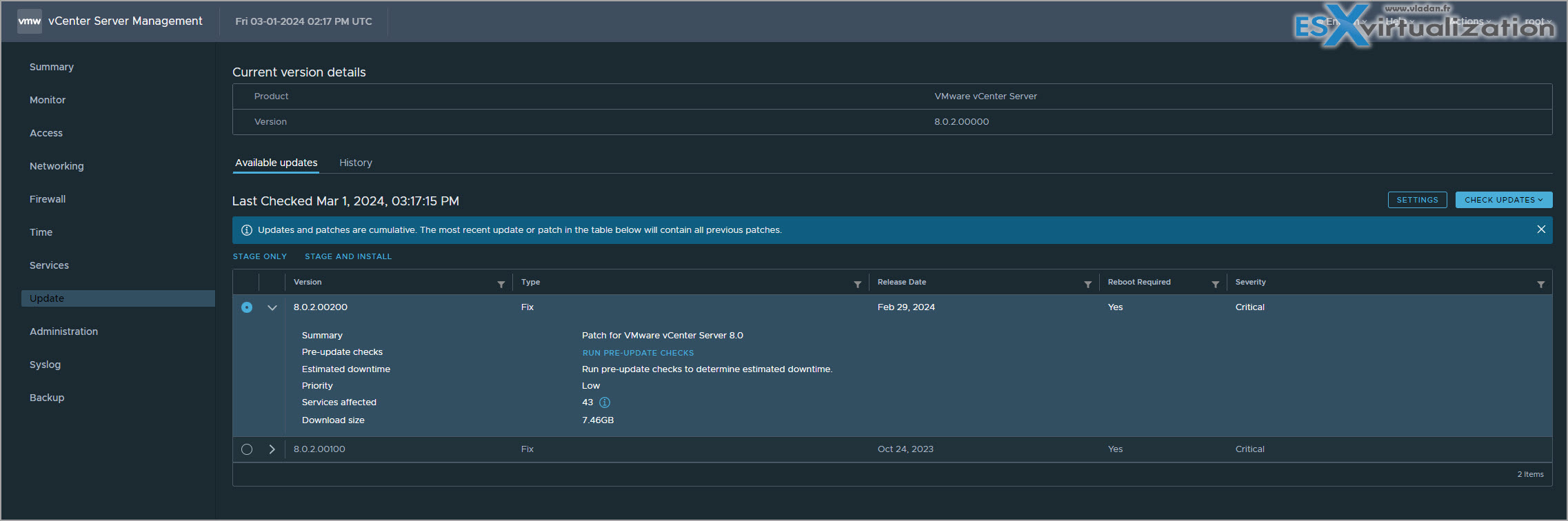Click Stage and Install

[x=348, y=256]
